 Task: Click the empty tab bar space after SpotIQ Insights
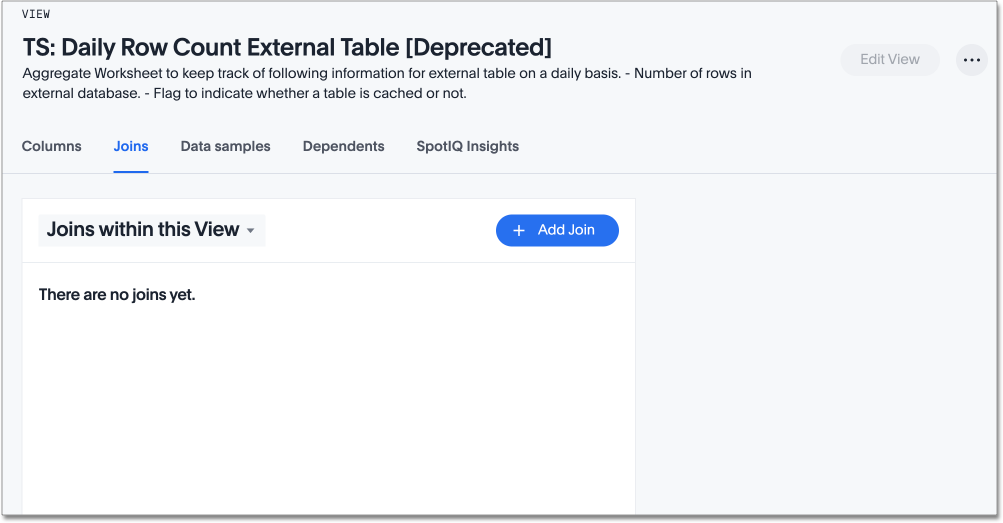pyautogui.click(x=750, y=146)
